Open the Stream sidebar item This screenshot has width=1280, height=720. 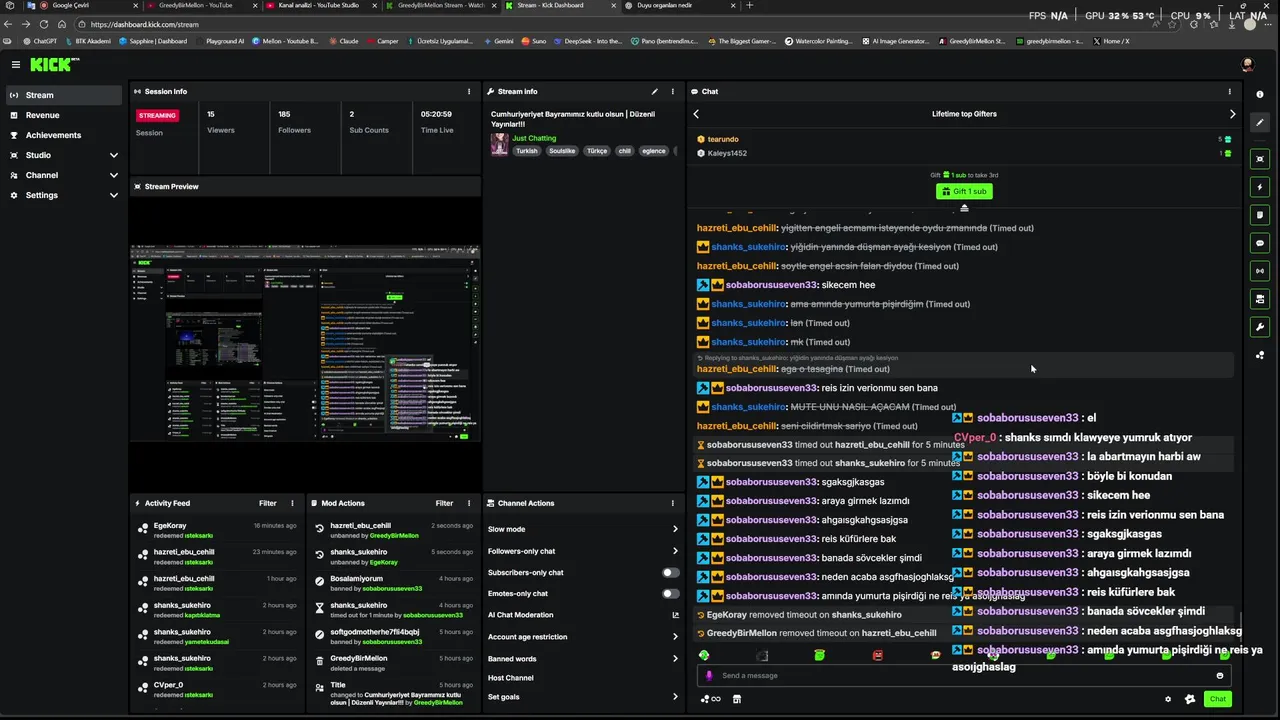pos(64,95)
